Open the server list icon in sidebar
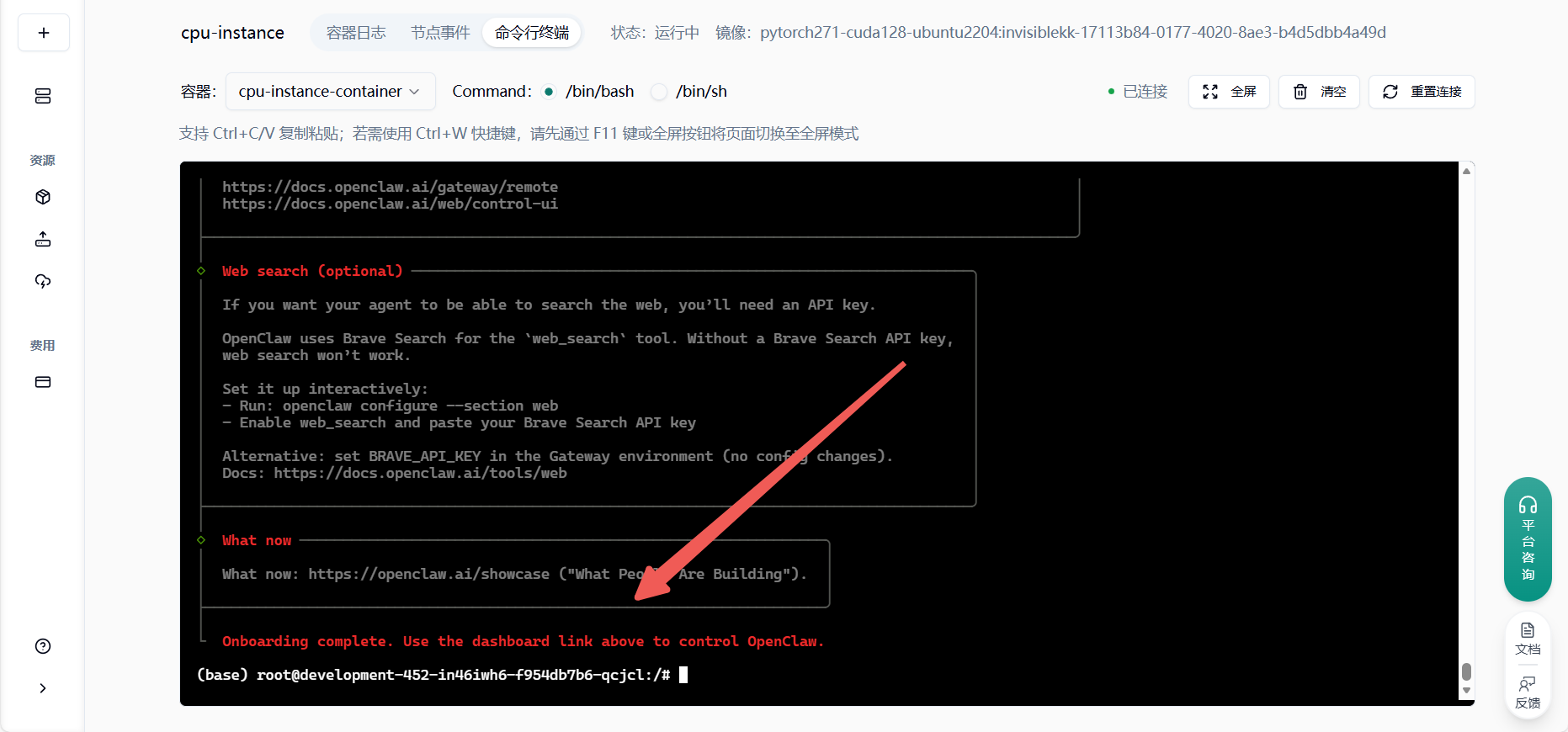Image resolution: width=1568 pixels, height=732 pixels. tap(43, 96)
